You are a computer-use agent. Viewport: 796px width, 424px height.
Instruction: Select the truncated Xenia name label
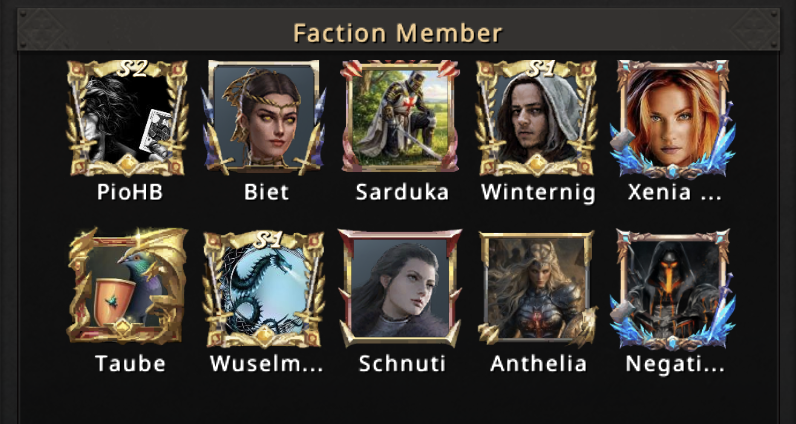[675, 192]
